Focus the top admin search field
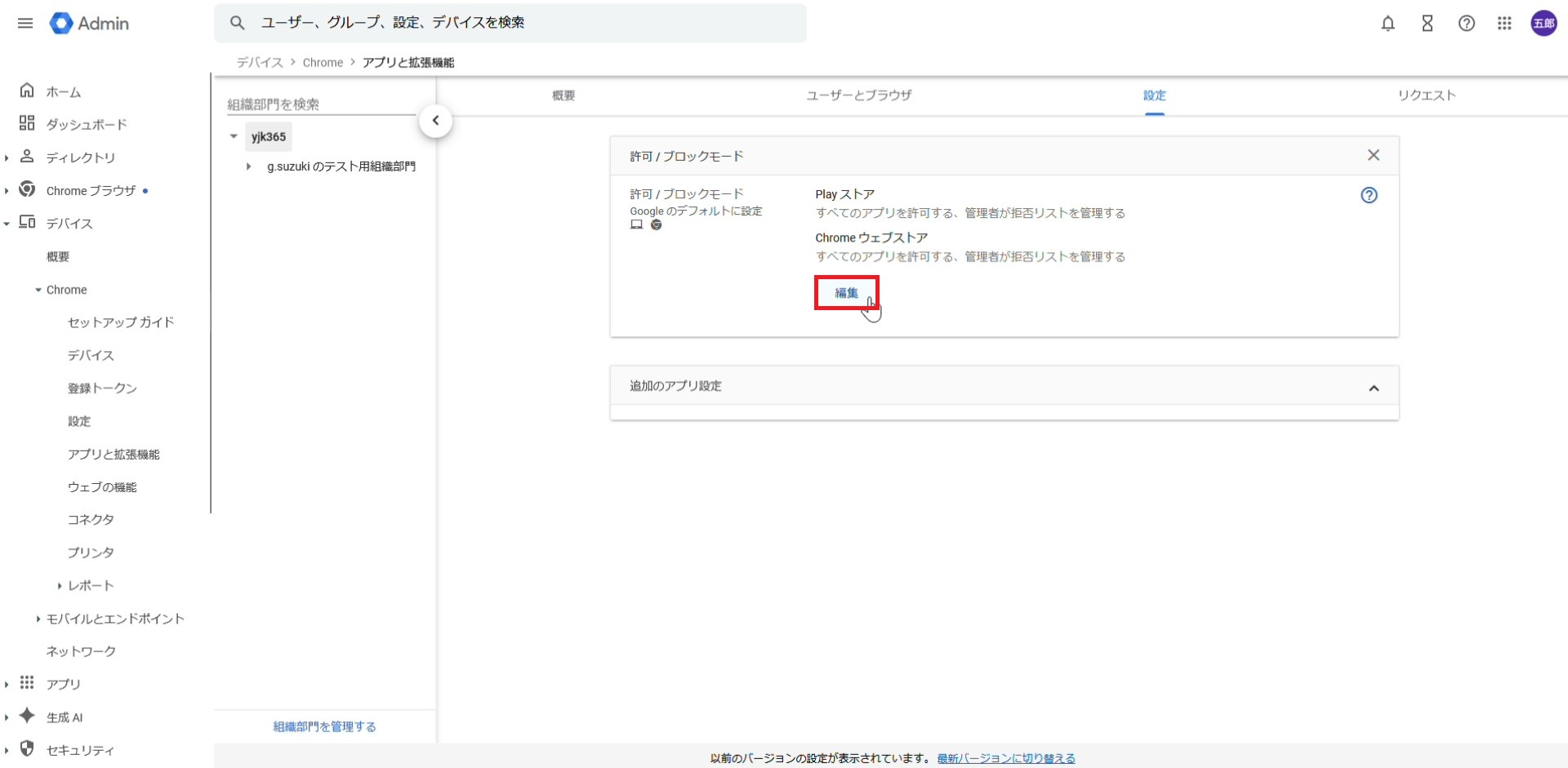Screen dimensions: 1568x768 [523, 23]
